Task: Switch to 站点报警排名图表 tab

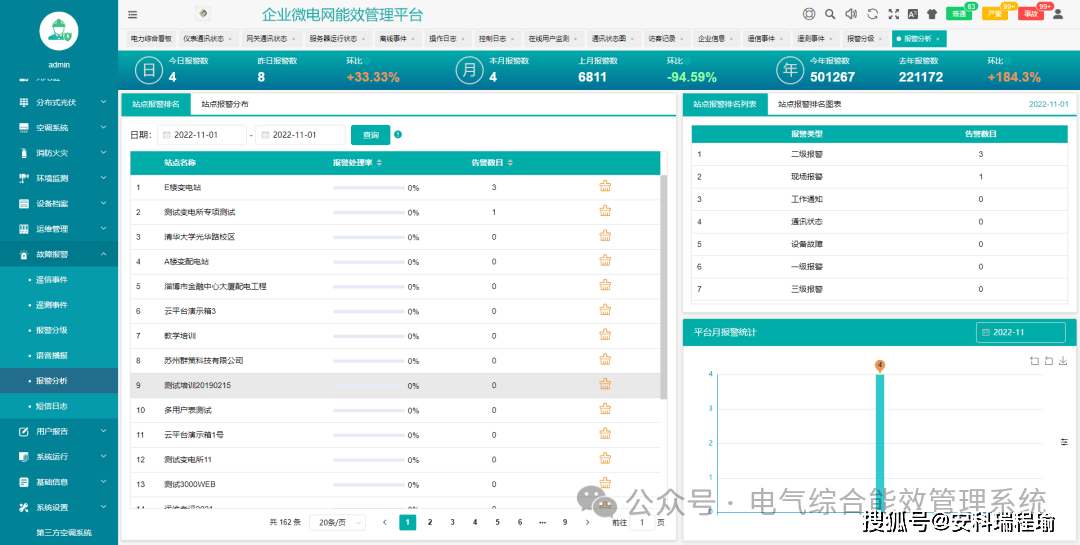Action: [809, 104]
